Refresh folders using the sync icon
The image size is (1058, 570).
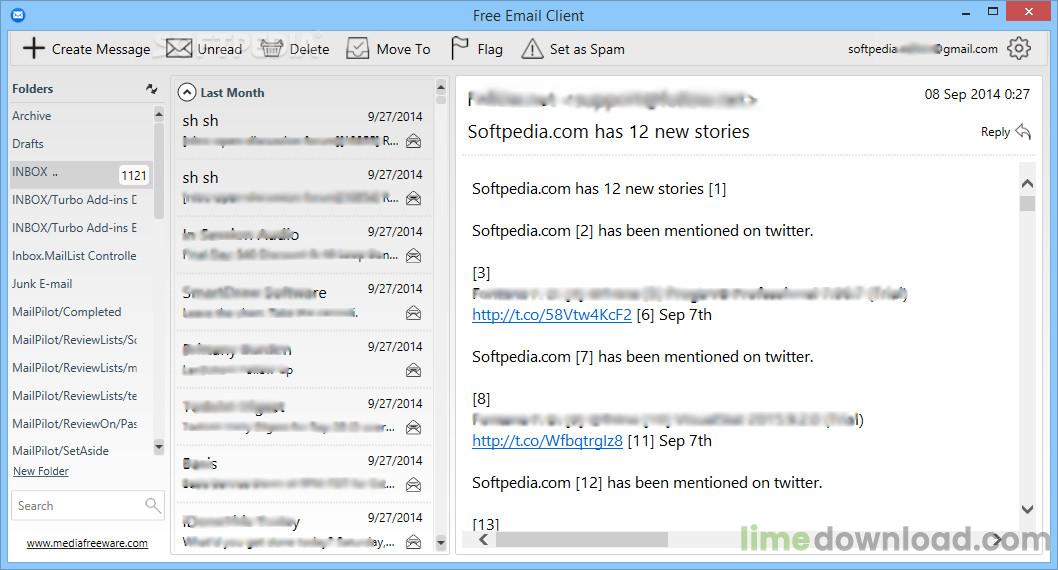152,88
